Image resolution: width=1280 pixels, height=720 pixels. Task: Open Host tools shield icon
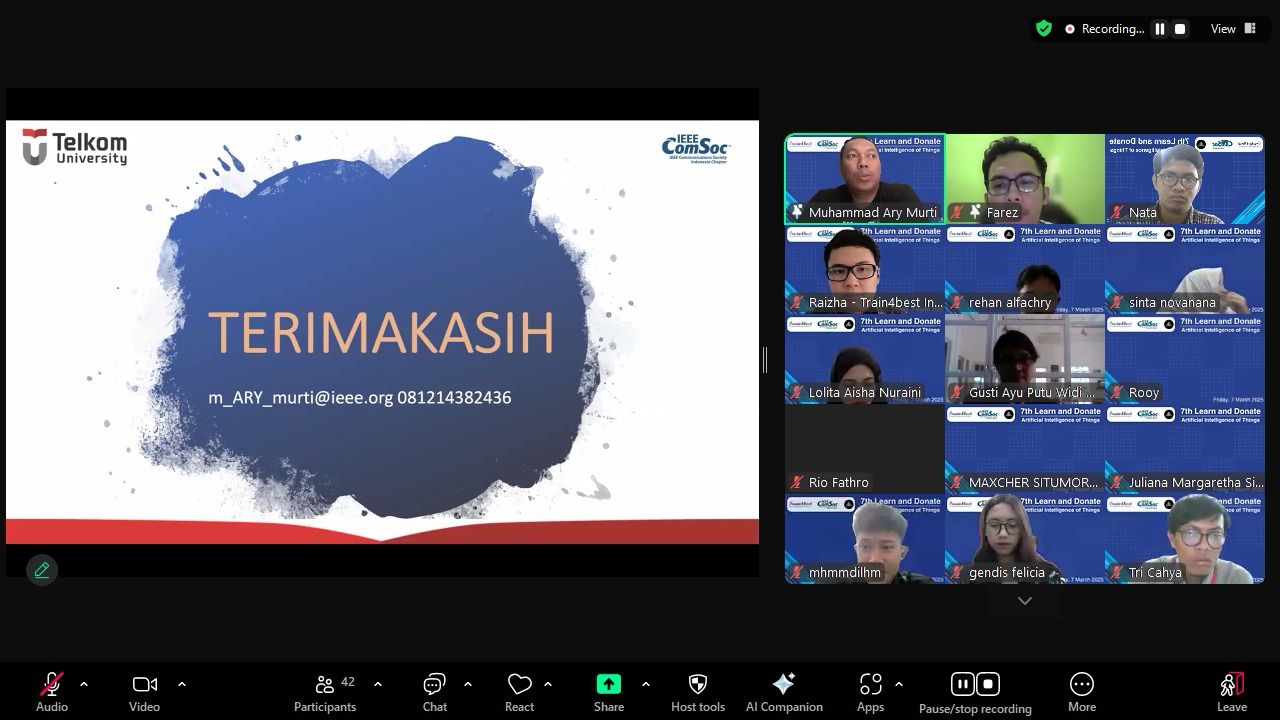click(x=698, y=691)
